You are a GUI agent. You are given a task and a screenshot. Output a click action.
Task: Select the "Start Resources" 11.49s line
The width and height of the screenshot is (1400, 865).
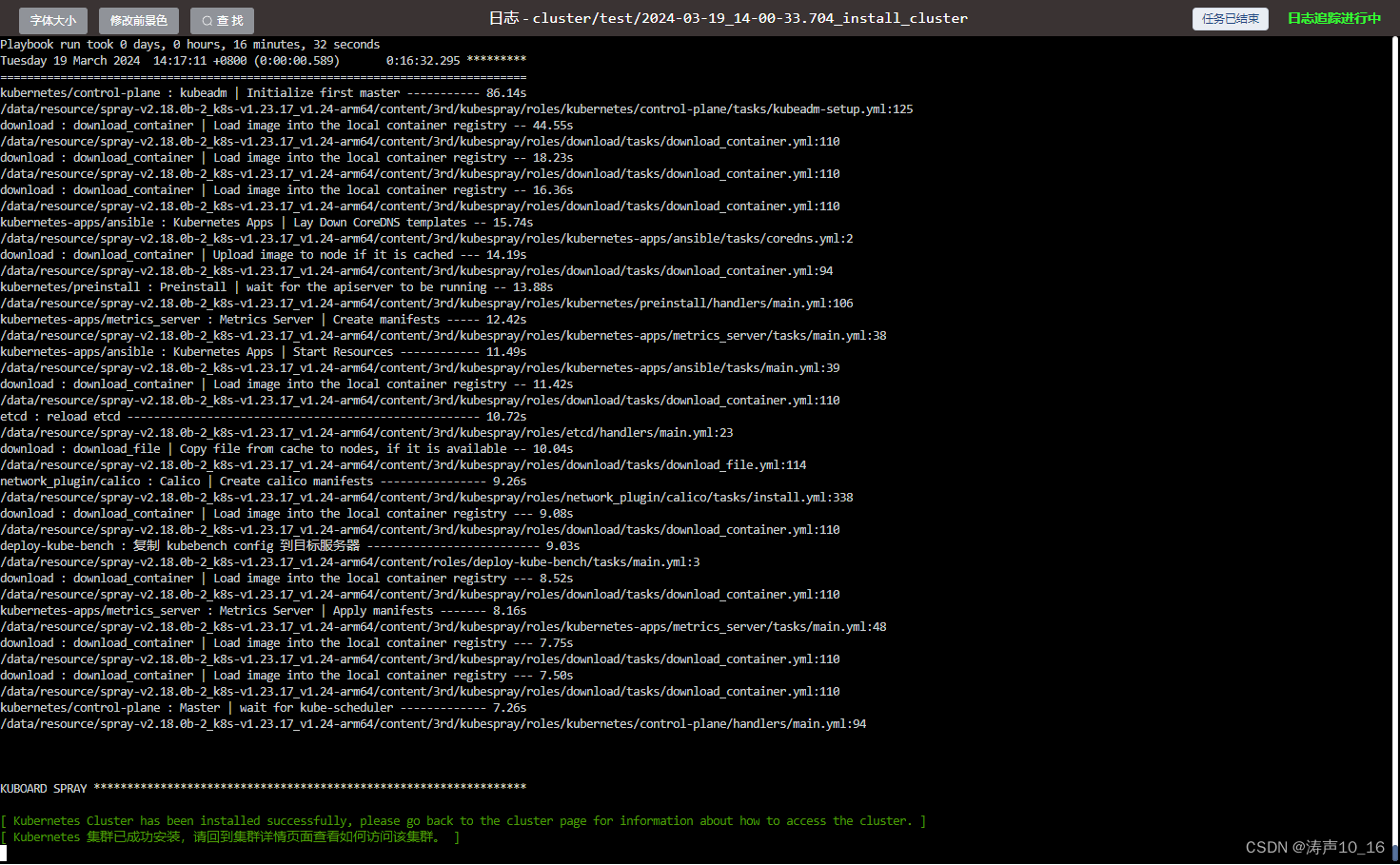pos(264,352)
